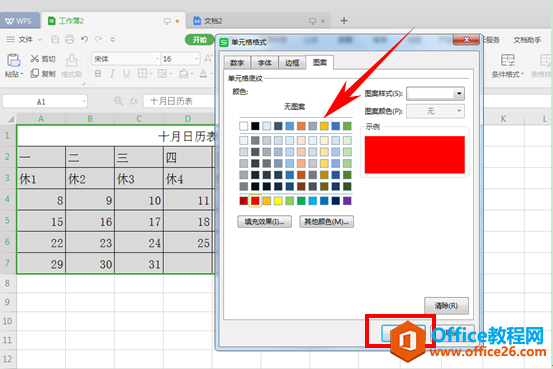
Task: Open the font name 宋体 dropdown
Action: [x=157, y=59]
